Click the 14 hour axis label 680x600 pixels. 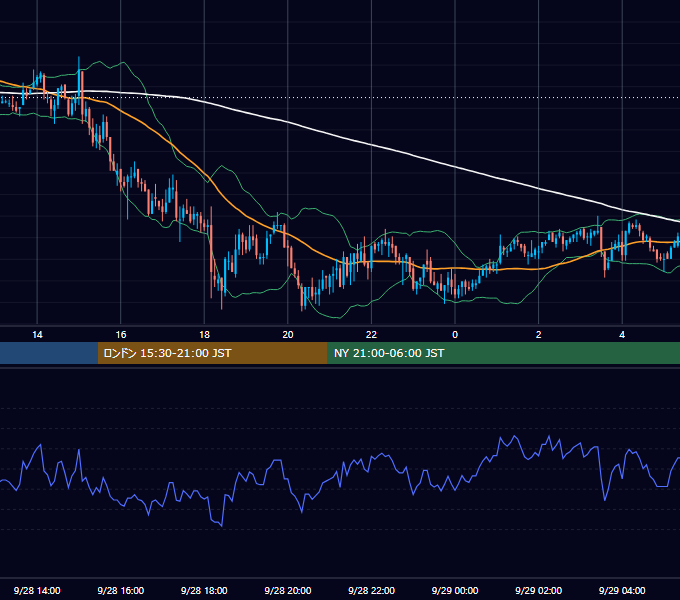click(x=37, y=335)
